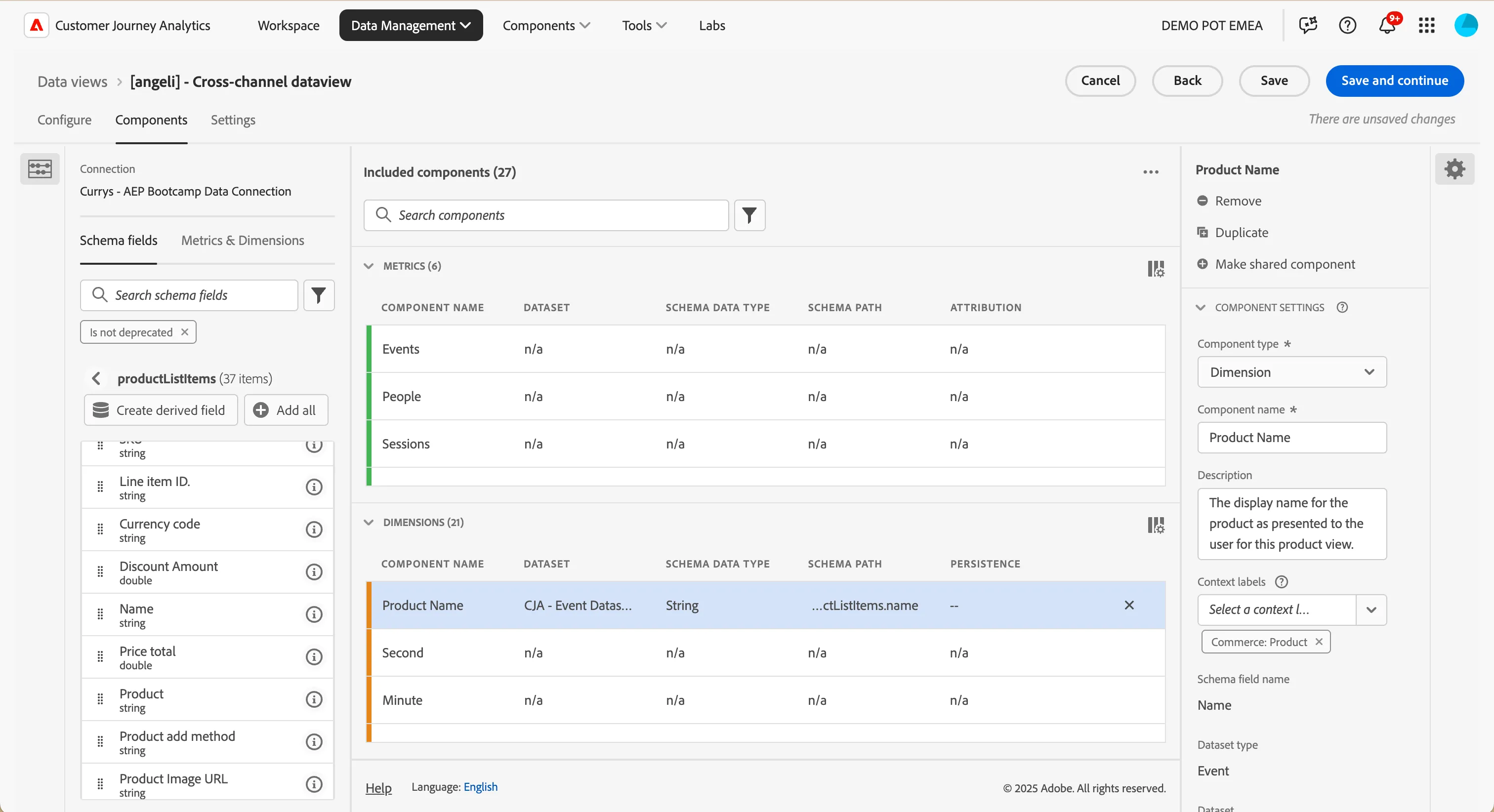The image size is (1494, 812).
Task: Show info for Price total field
Action: (314, 657)
